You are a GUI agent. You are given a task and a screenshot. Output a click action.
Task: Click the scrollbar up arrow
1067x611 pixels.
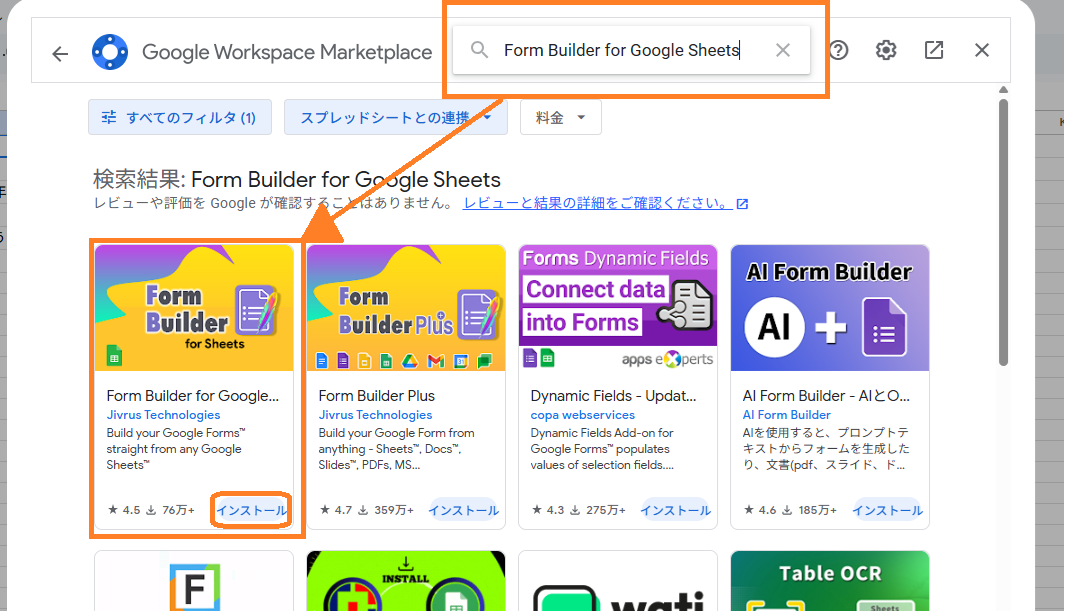(x=1003, y=90)
